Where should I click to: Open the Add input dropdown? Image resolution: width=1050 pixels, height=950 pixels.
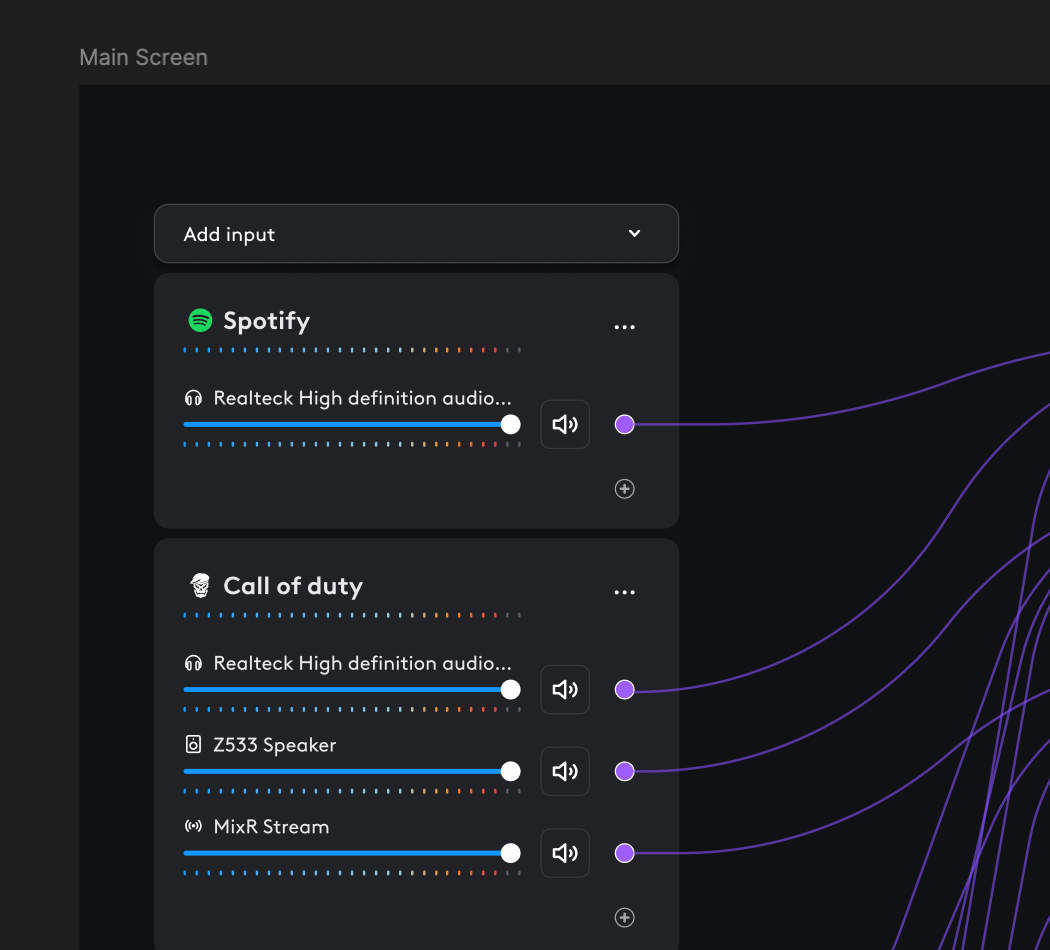coord(416,234)
